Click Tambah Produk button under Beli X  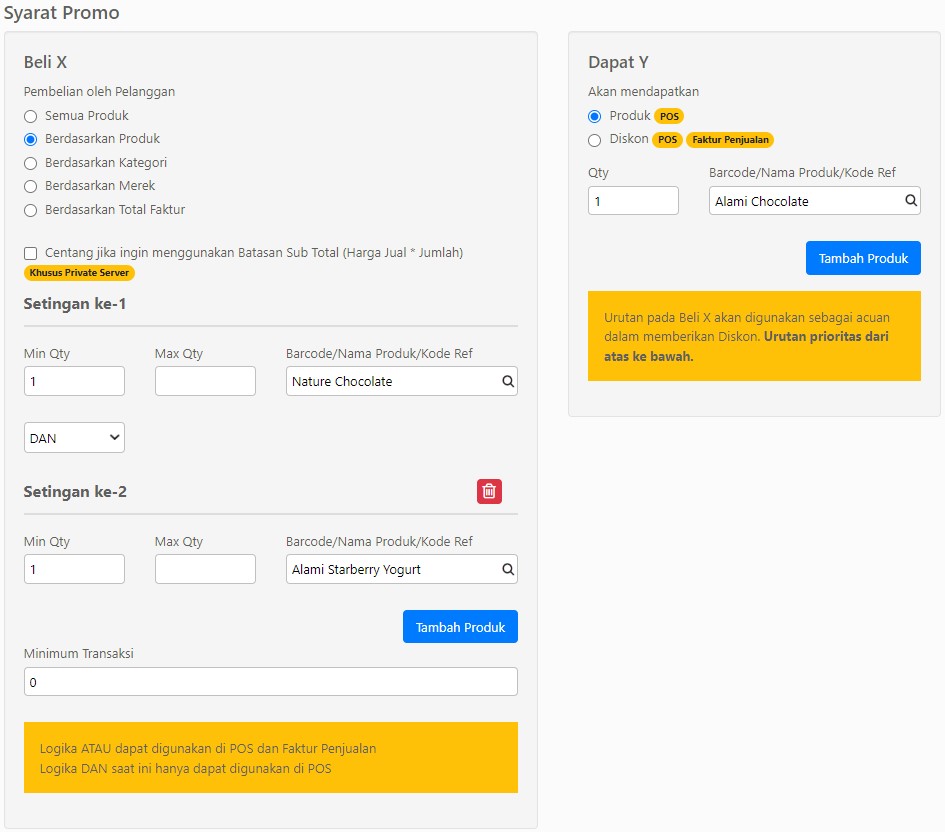pos(460,627)
